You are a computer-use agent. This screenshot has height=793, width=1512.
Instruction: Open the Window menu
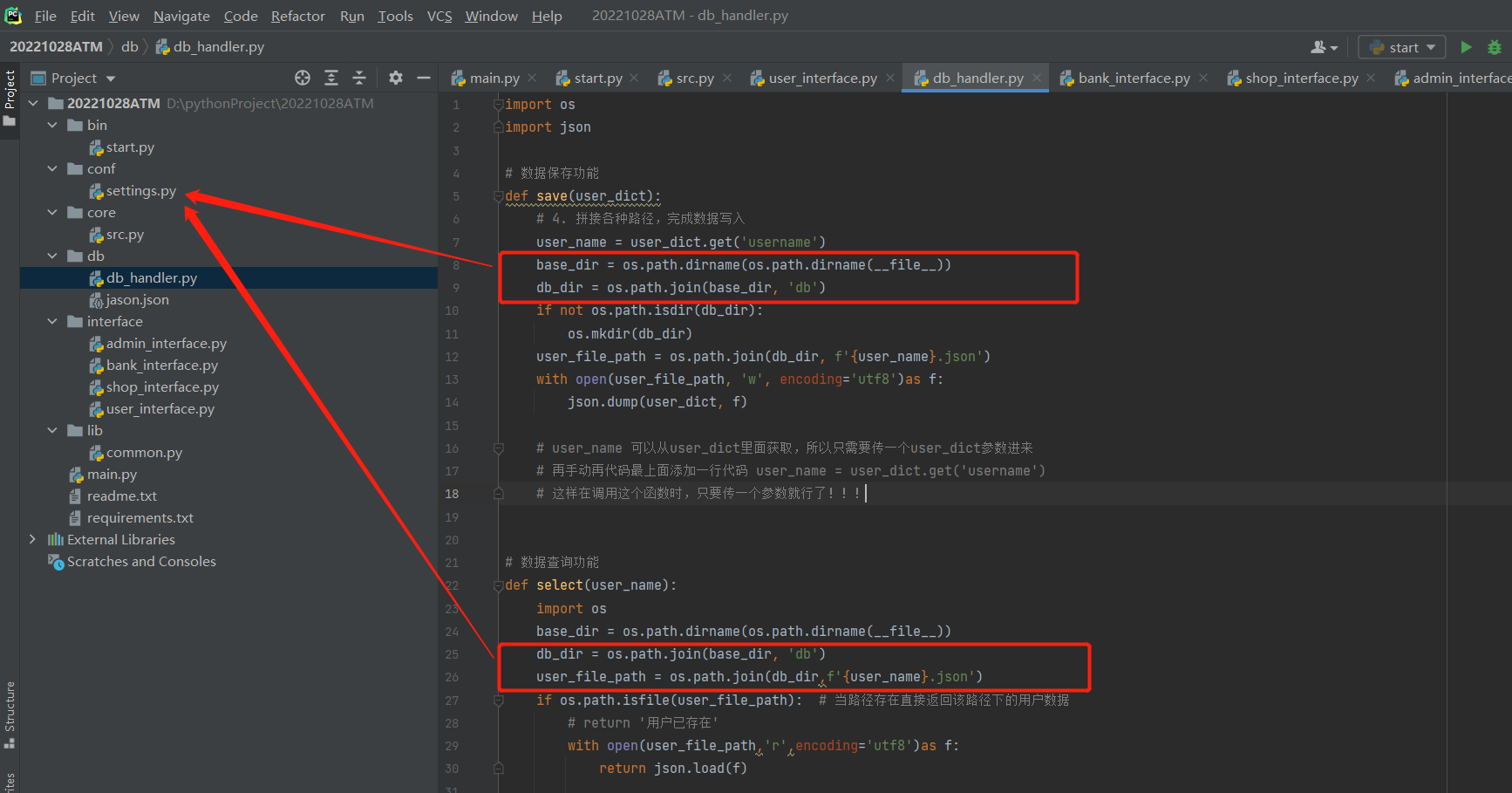(491, 16)
